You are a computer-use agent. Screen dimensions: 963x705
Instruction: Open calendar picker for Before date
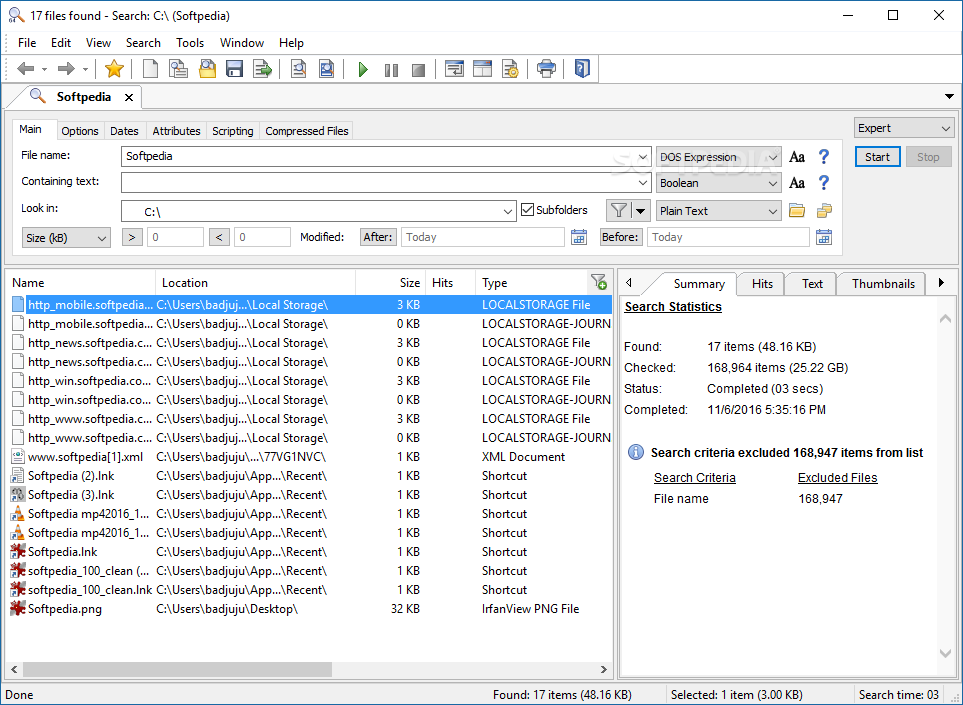tap(824, 237)
